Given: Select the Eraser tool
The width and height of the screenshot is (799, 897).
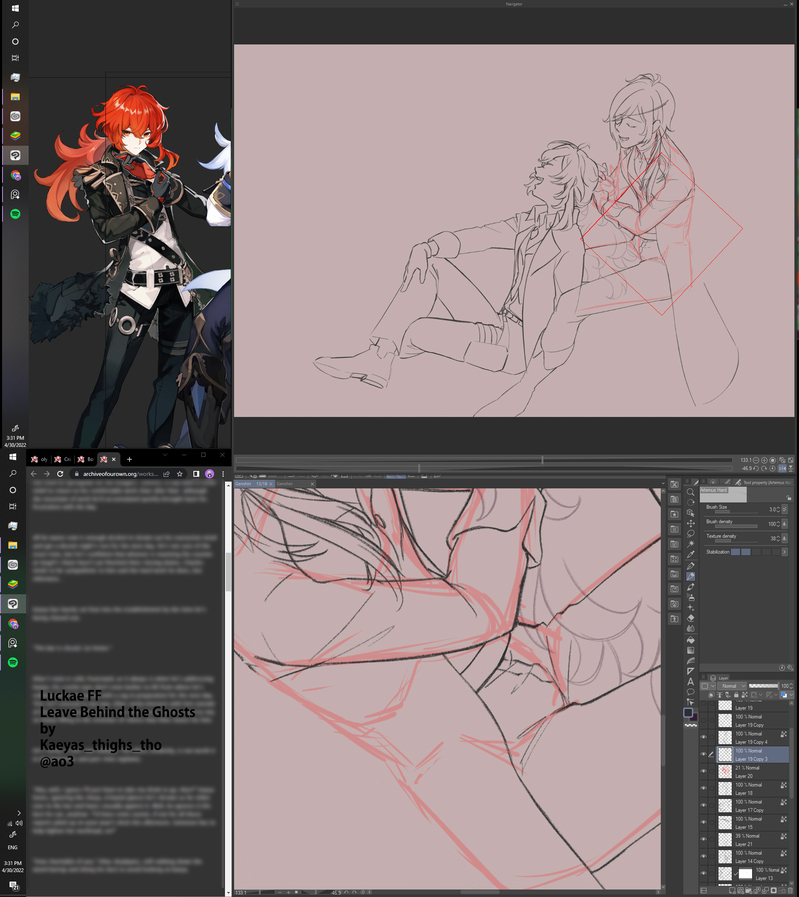Looking at the screenshot, I should [x=690, y=618].
